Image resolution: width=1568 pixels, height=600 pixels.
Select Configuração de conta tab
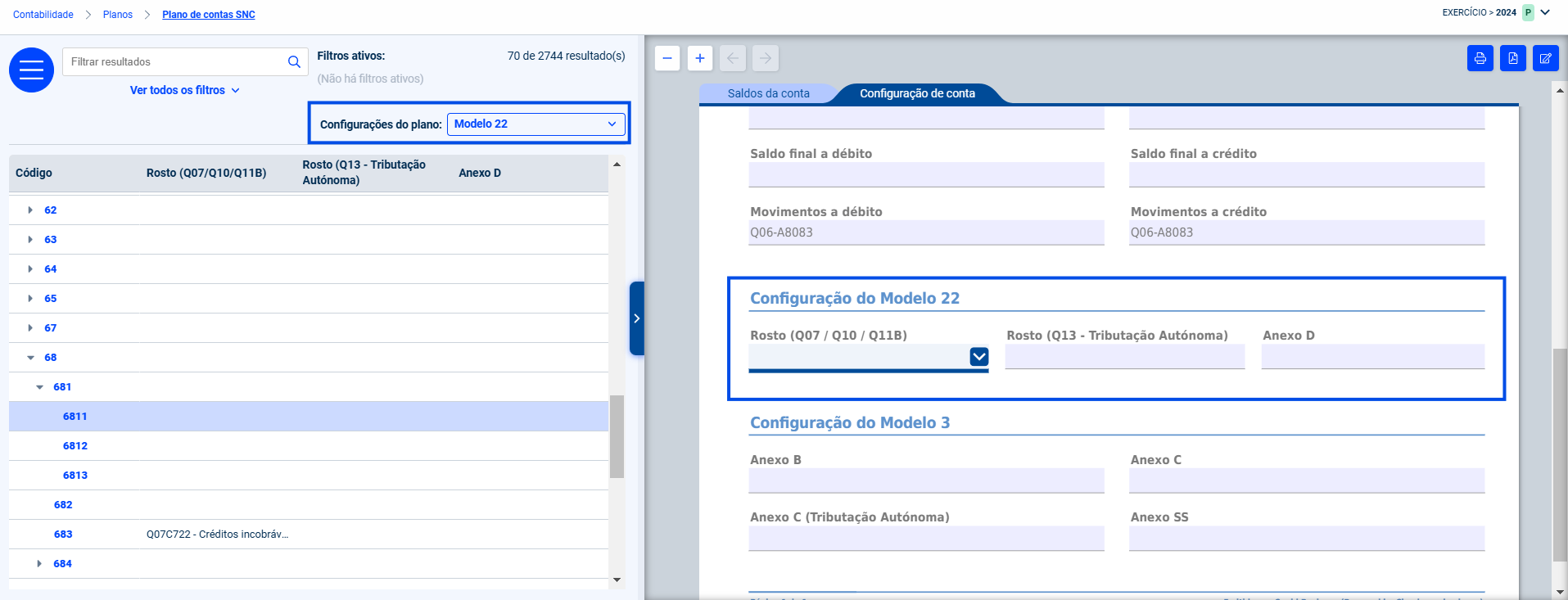917,93
